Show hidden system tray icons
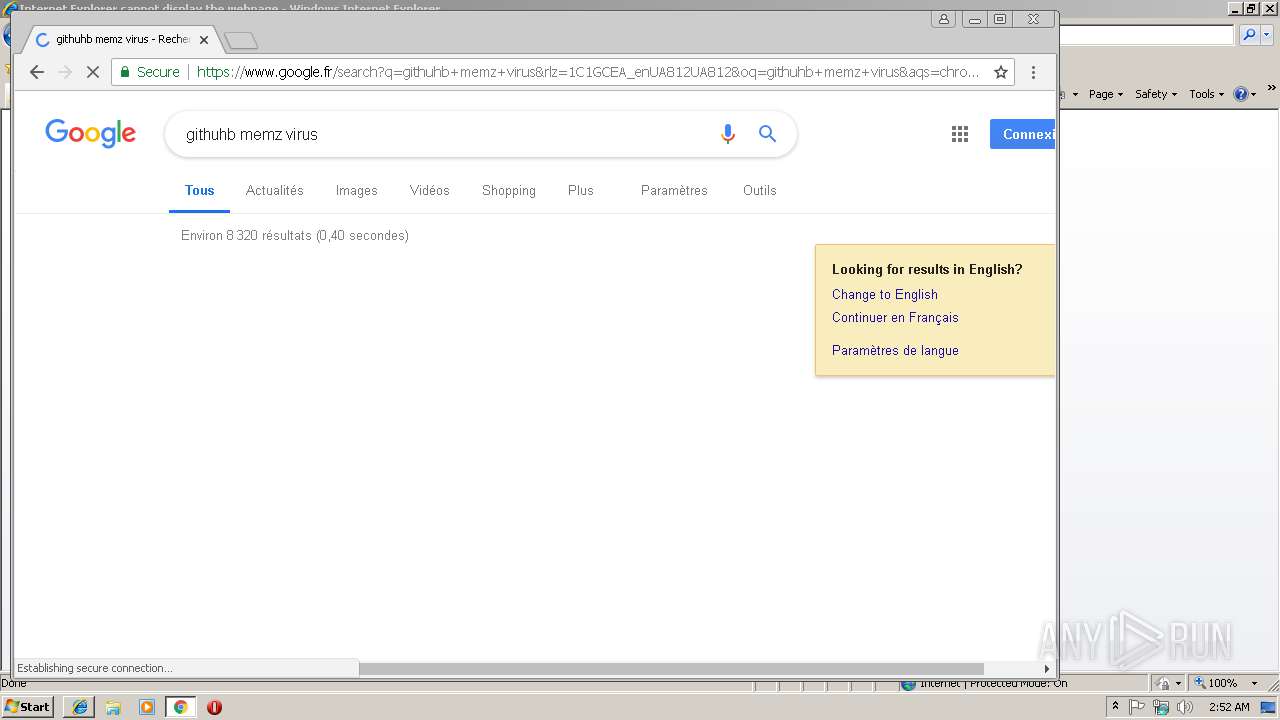 1116,707
